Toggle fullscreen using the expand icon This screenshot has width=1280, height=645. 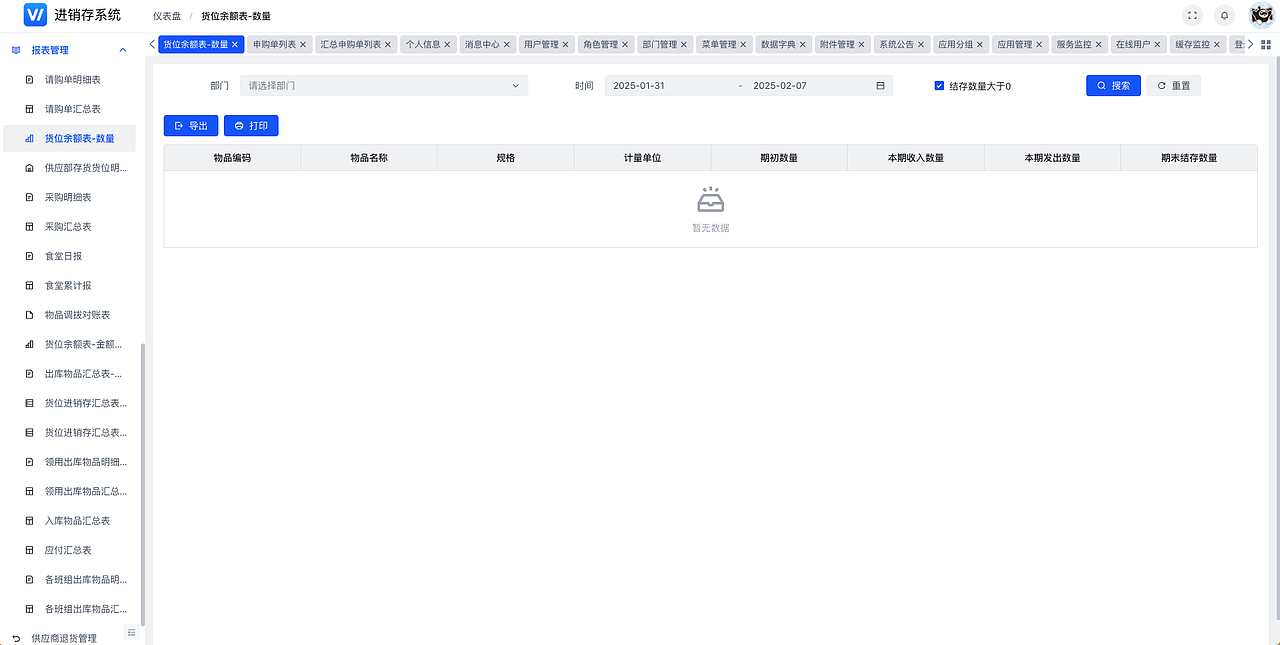[x=1190, y=15]
